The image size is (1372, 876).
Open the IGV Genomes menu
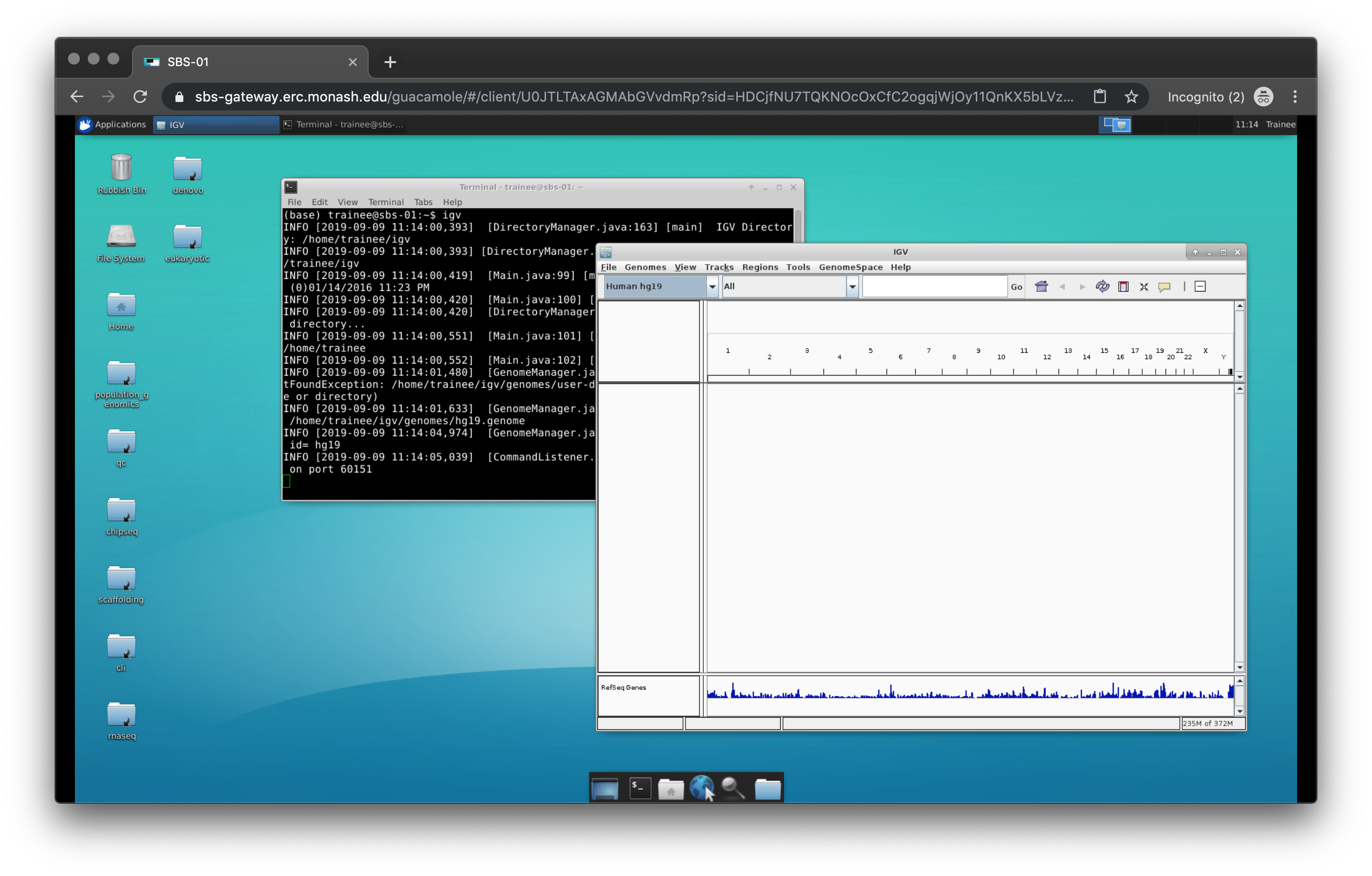[x=645, y=267]
